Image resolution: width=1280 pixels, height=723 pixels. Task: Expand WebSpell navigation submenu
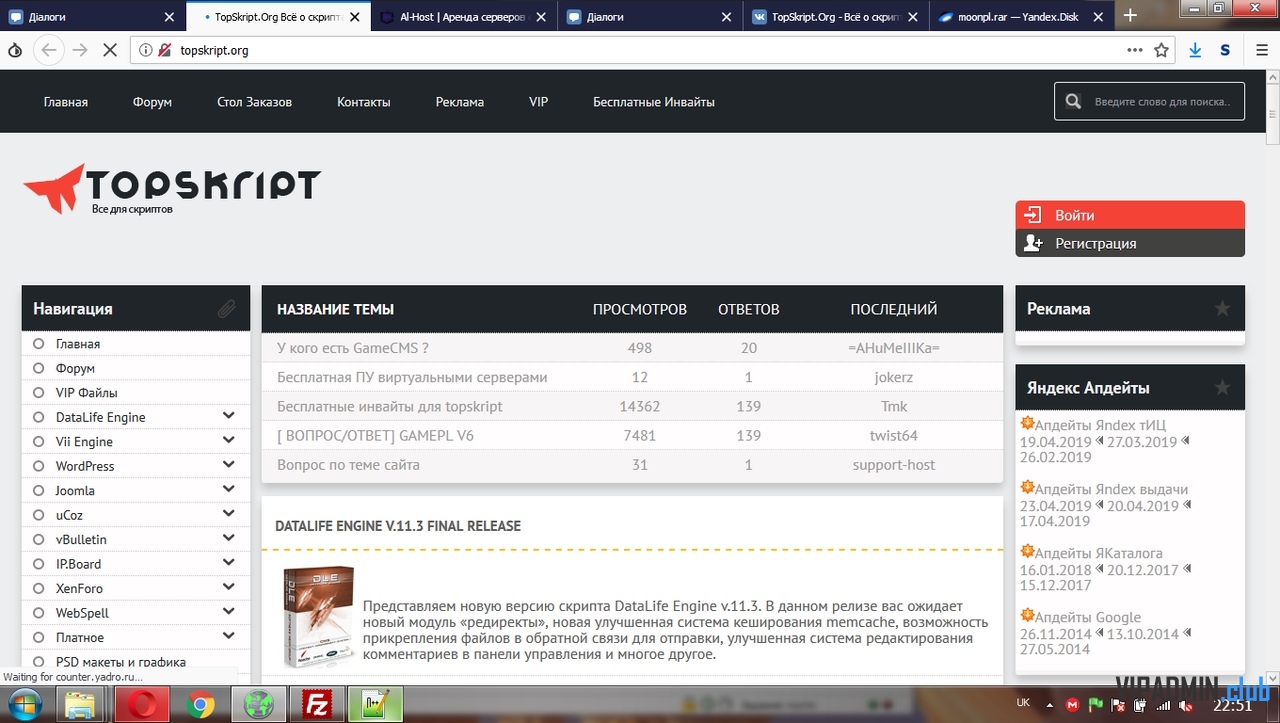[229, 612]
